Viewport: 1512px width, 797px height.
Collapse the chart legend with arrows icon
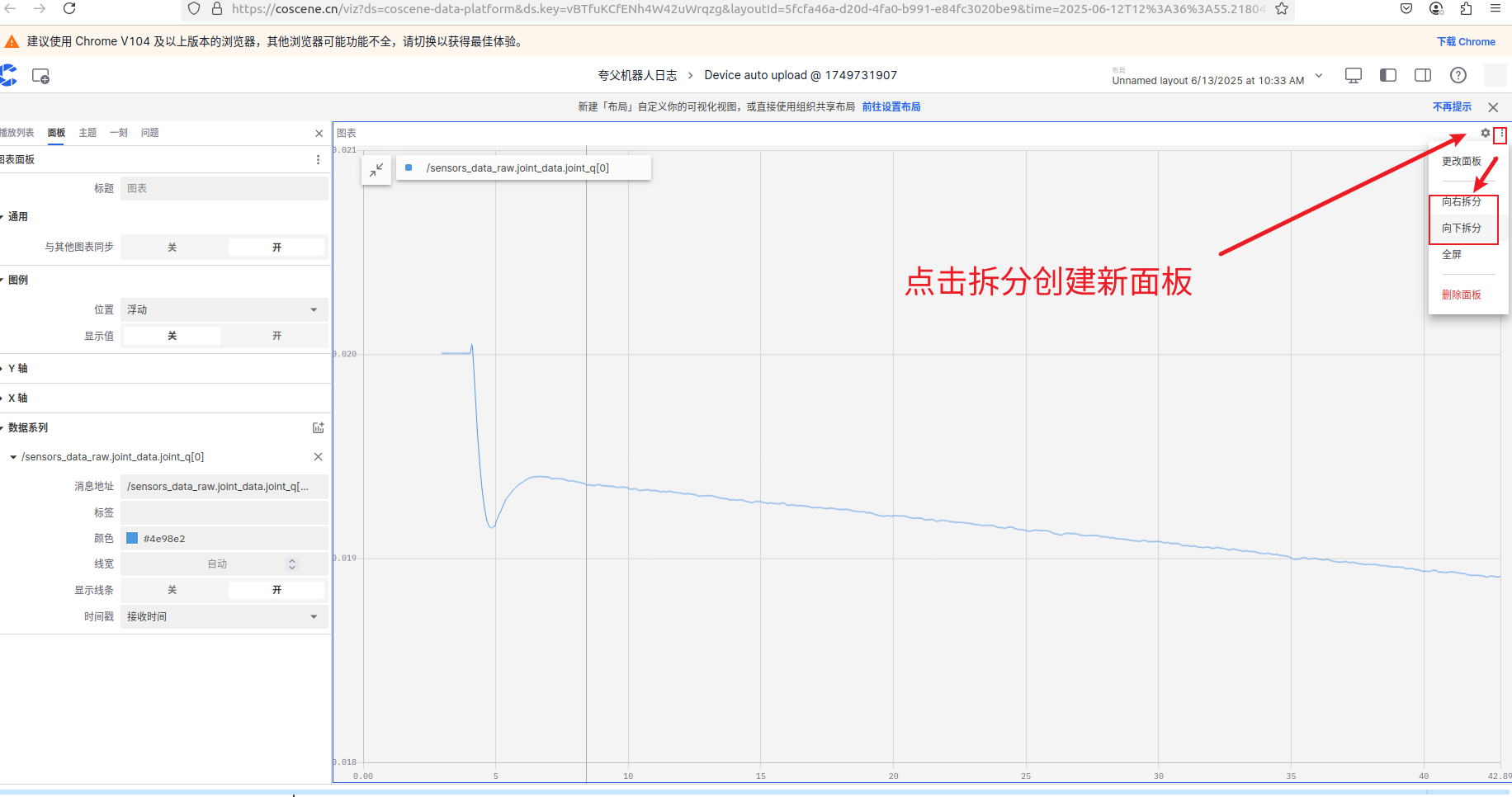(376, 169)
